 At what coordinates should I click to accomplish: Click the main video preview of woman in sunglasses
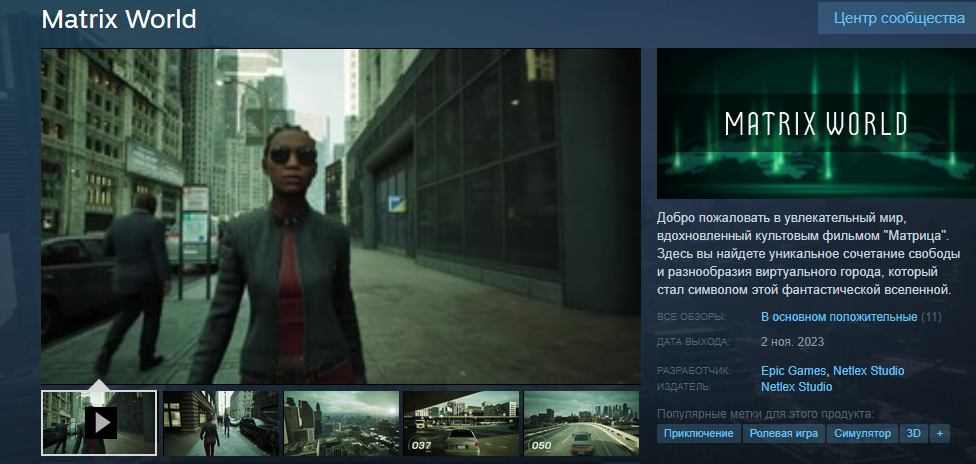(x=340, y=216)
